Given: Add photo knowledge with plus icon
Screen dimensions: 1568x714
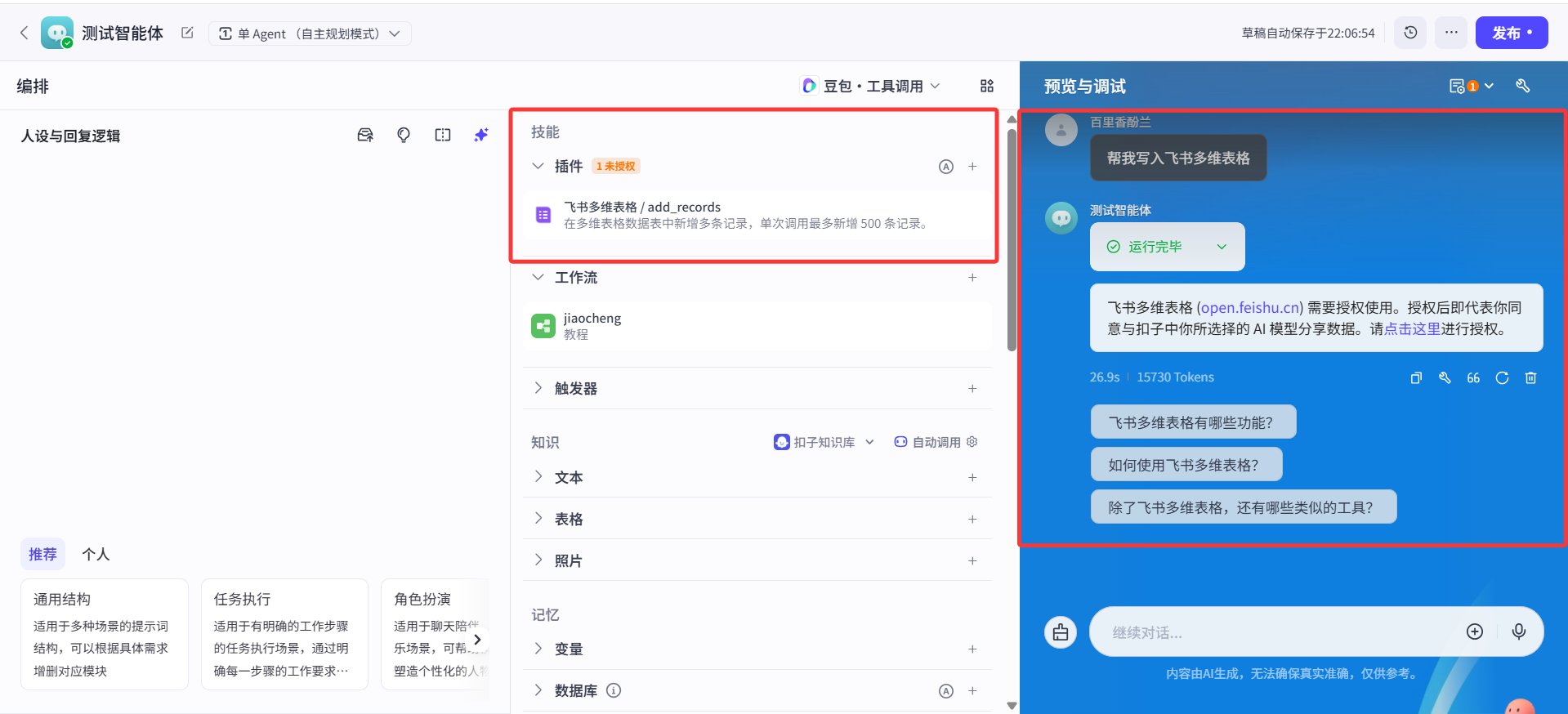Looking at the screenshot, I should [972, 560].
